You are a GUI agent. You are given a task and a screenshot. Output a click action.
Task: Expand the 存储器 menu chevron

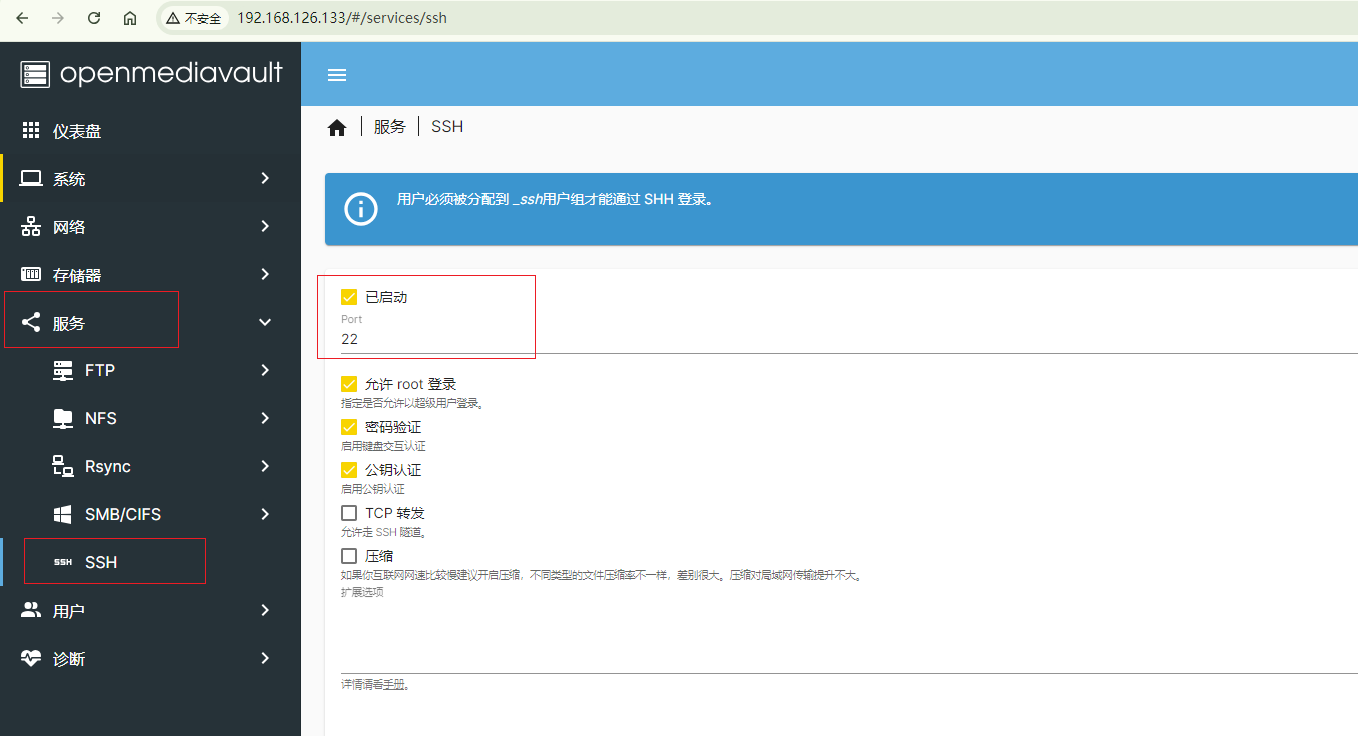click(x=265, y=274)
